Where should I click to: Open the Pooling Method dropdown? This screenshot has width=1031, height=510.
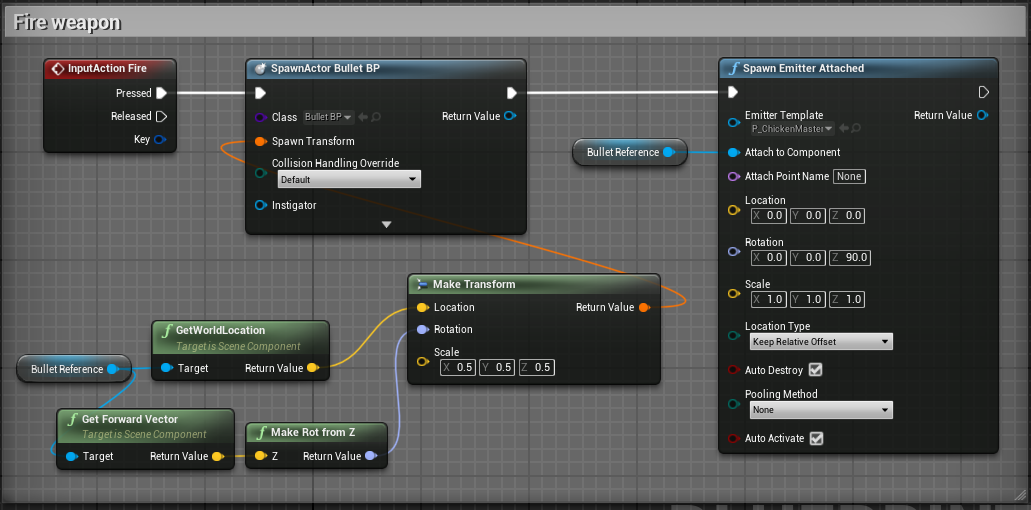point(821,410)
